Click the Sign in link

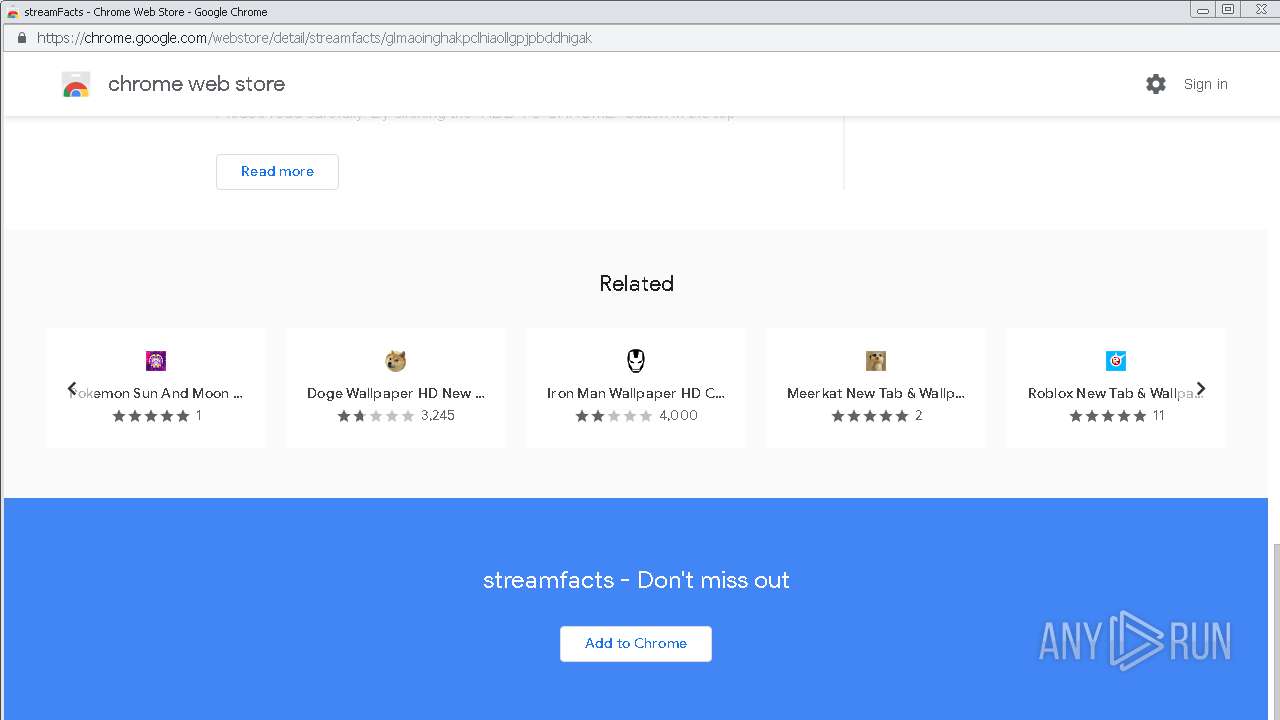point(1205,84)
